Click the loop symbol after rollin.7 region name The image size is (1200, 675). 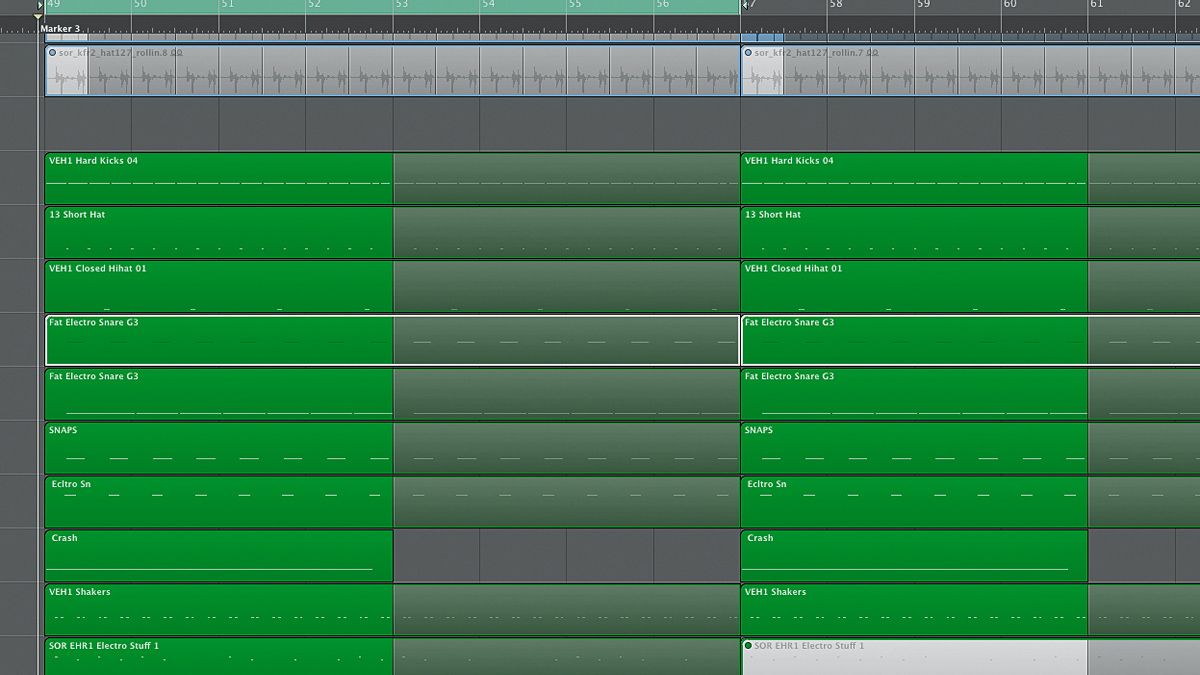click(873, 53)
